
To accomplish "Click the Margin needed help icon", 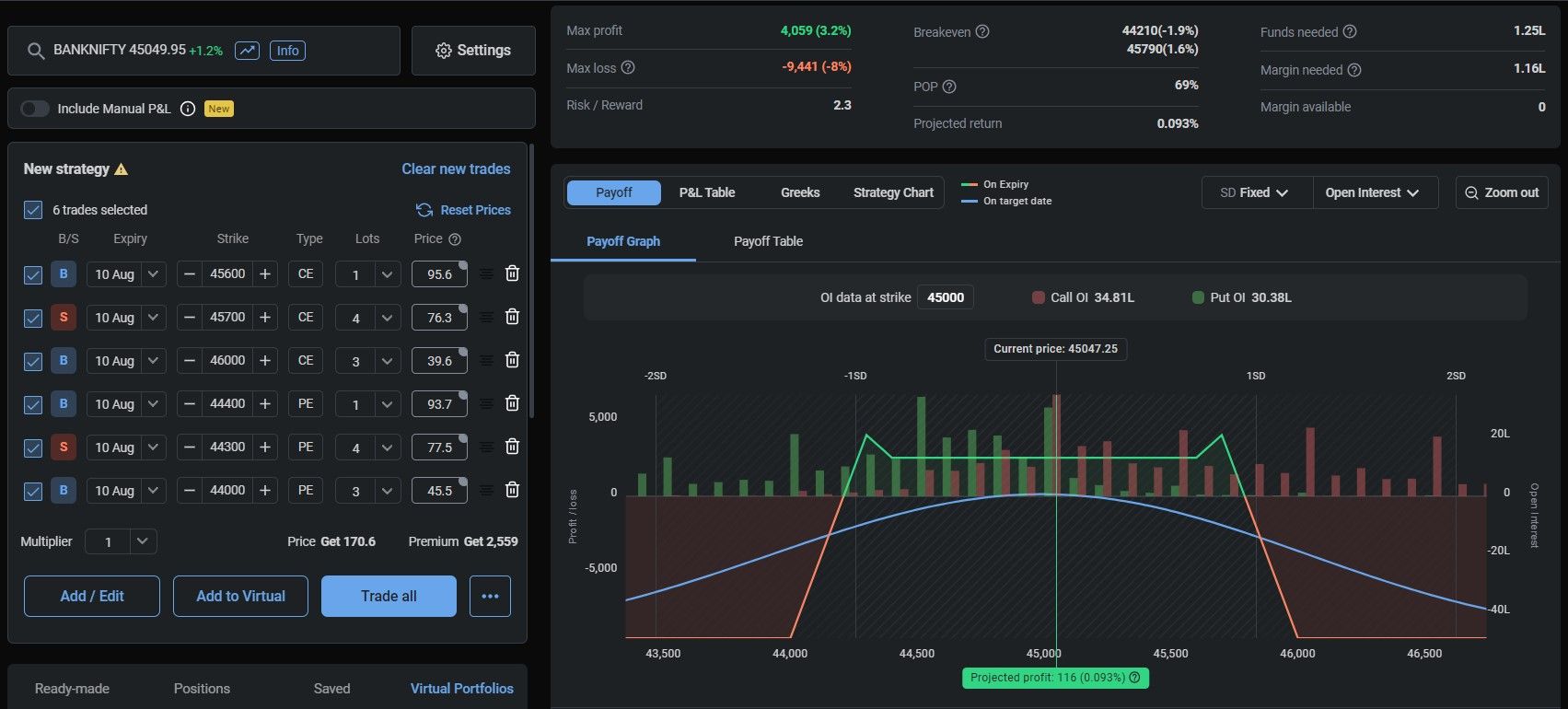I will tap(1354, 70).
